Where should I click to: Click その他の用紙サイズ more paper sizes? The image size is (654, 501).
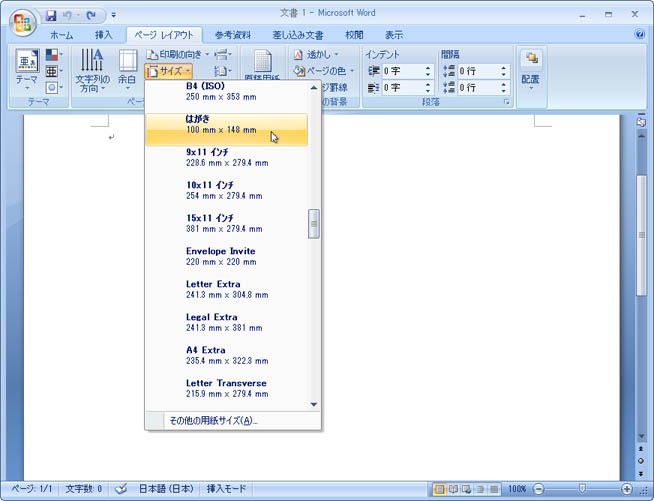click(x=213, y=420)
